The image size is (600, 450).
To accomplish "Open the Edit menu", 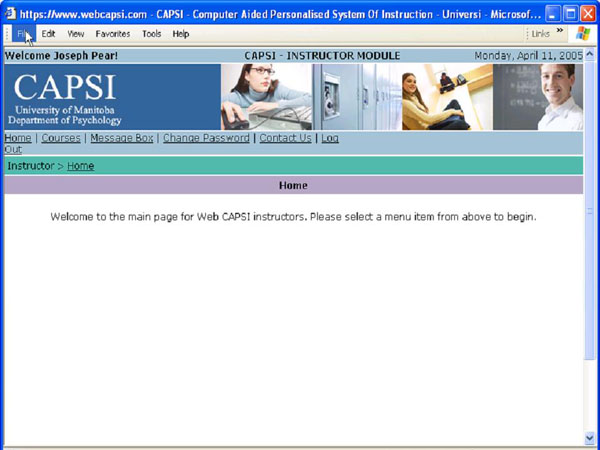I will (48, 34).
